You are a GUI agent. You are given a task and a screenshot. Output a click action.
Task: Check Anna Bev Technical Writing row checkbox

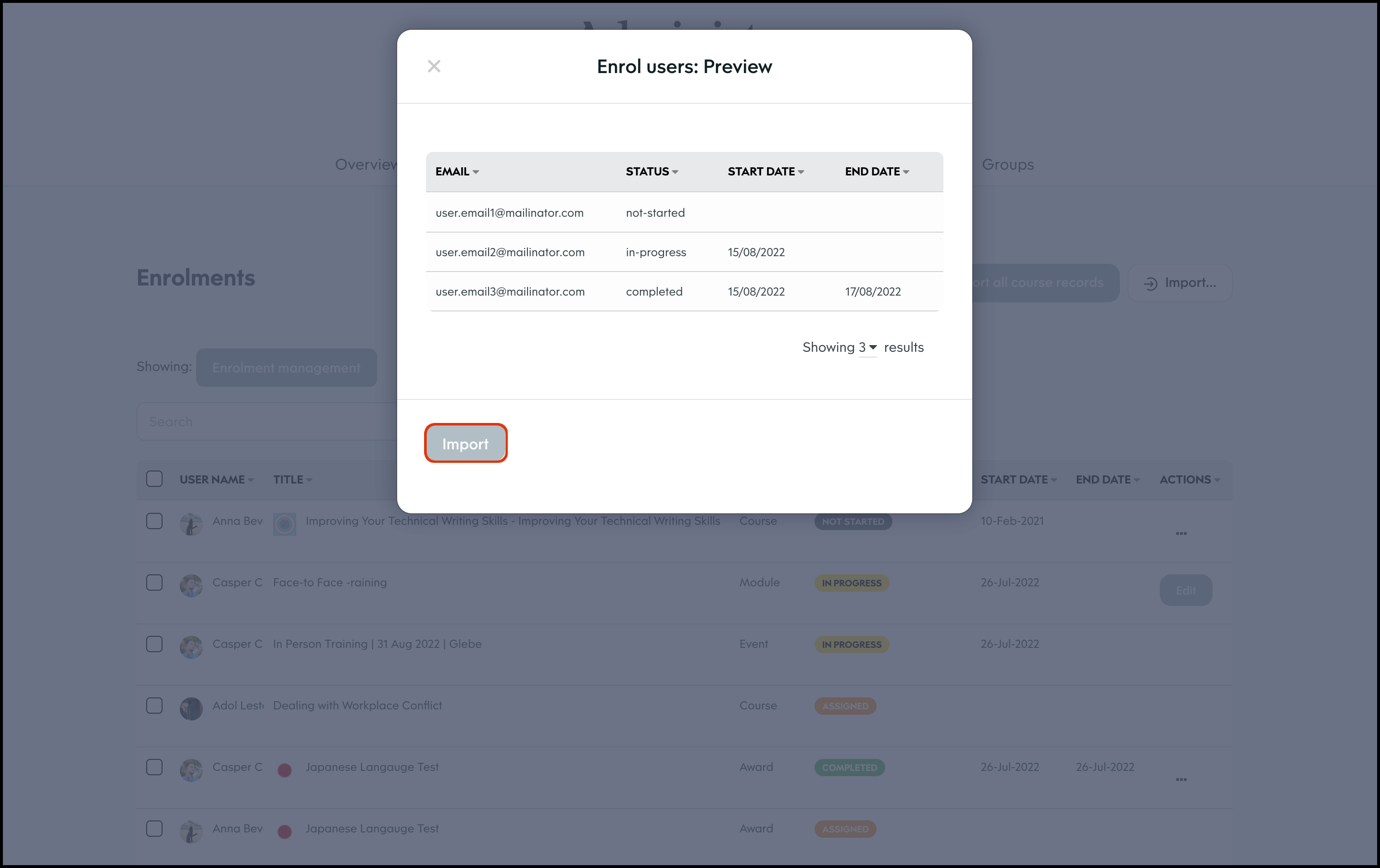coord(154,521)
